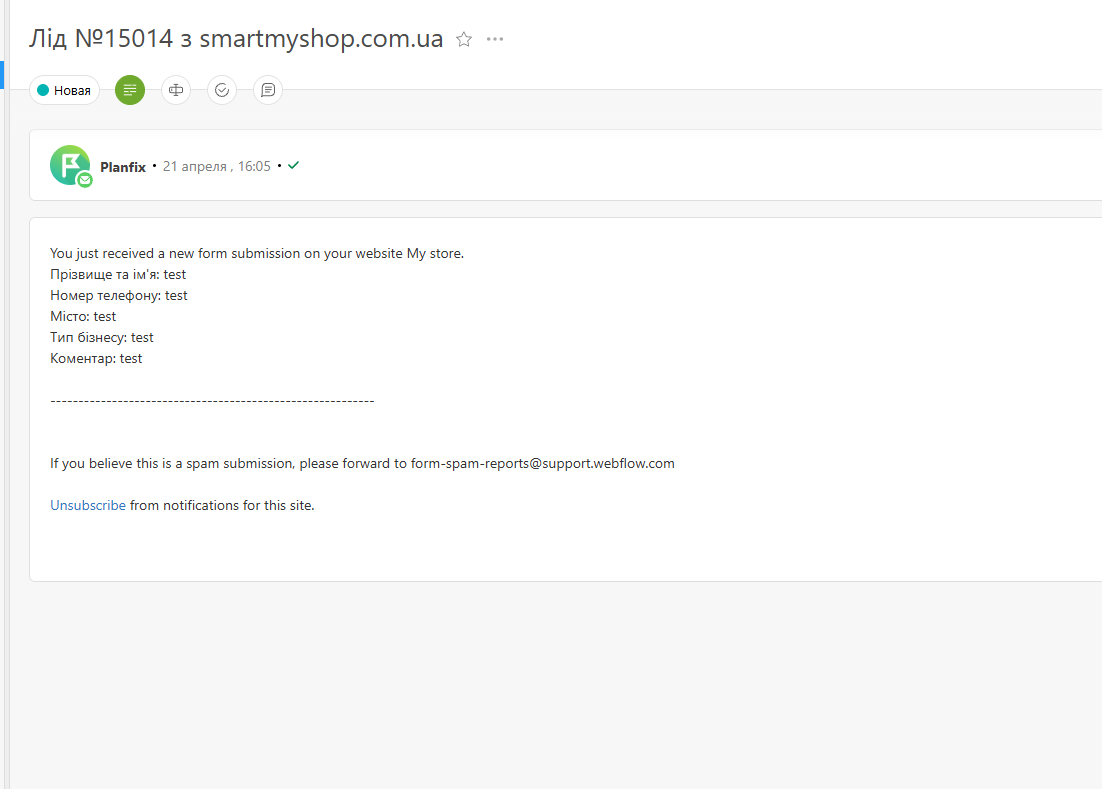Open the task fields (Ф) panel icon
This screenshot has width=1102, height=789.
pos(176,91)
